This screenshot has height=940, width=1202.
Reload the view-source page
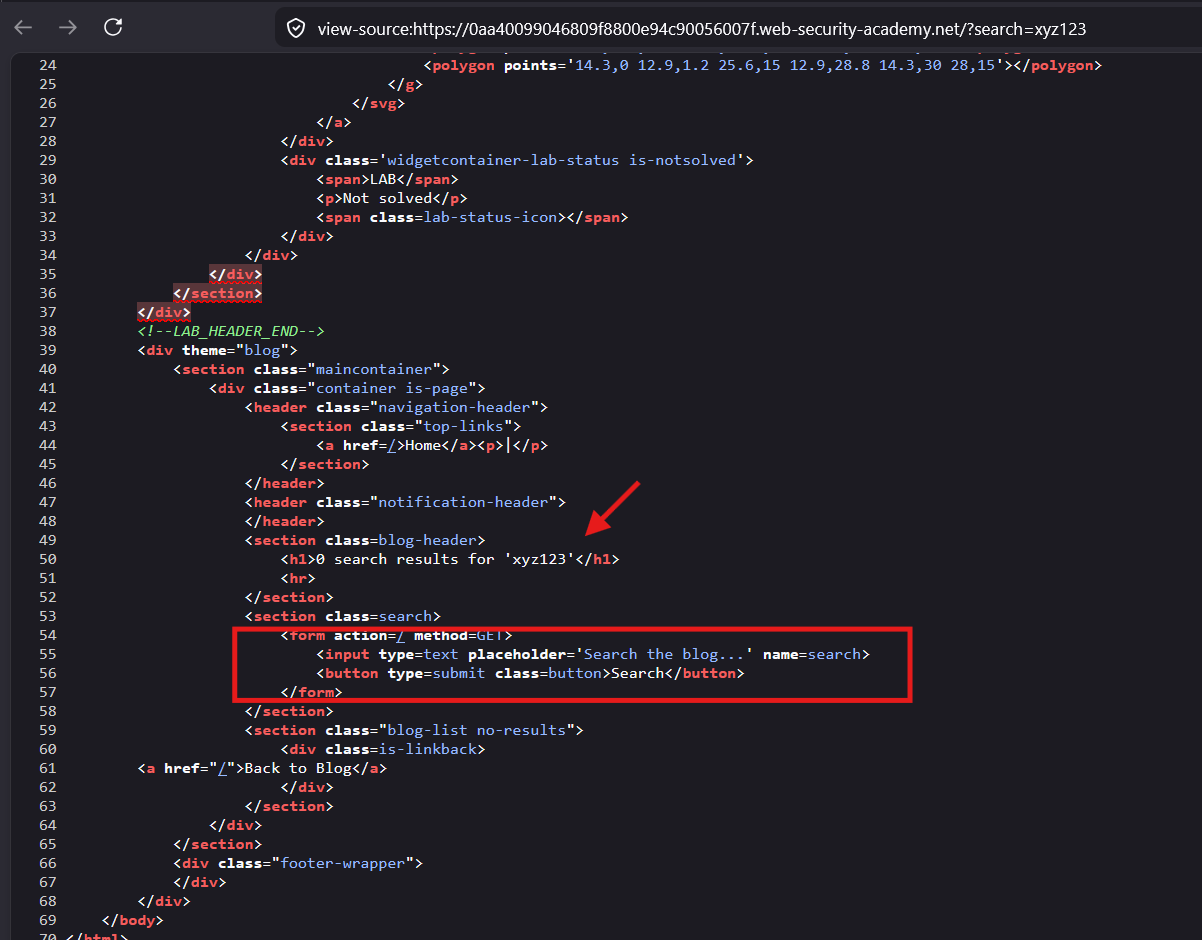coord(113,28)
